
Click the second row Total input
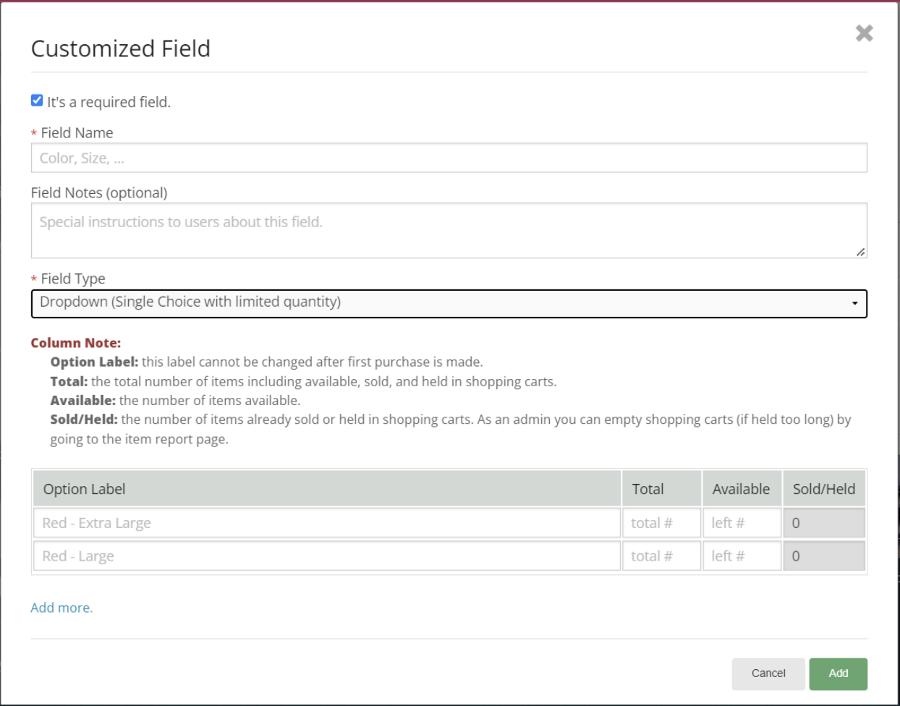pyautogui.click(x=661, y=556)
